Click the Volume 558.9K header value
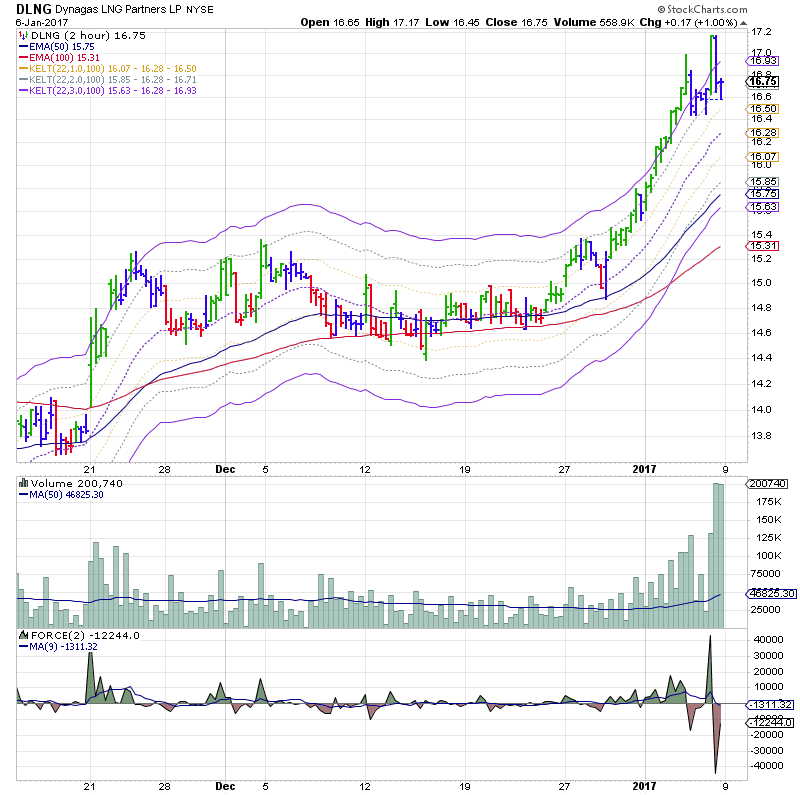 click(595, 22)
